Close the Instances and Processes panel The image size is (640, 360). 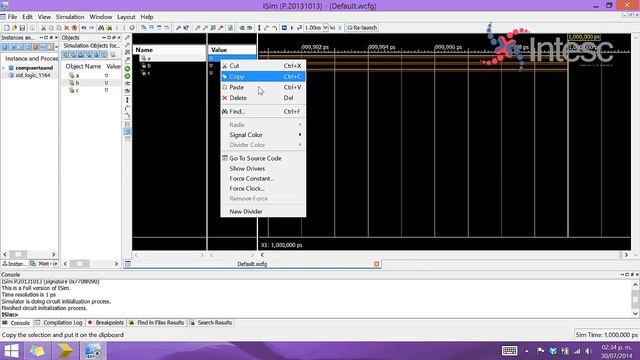[56, 38]
